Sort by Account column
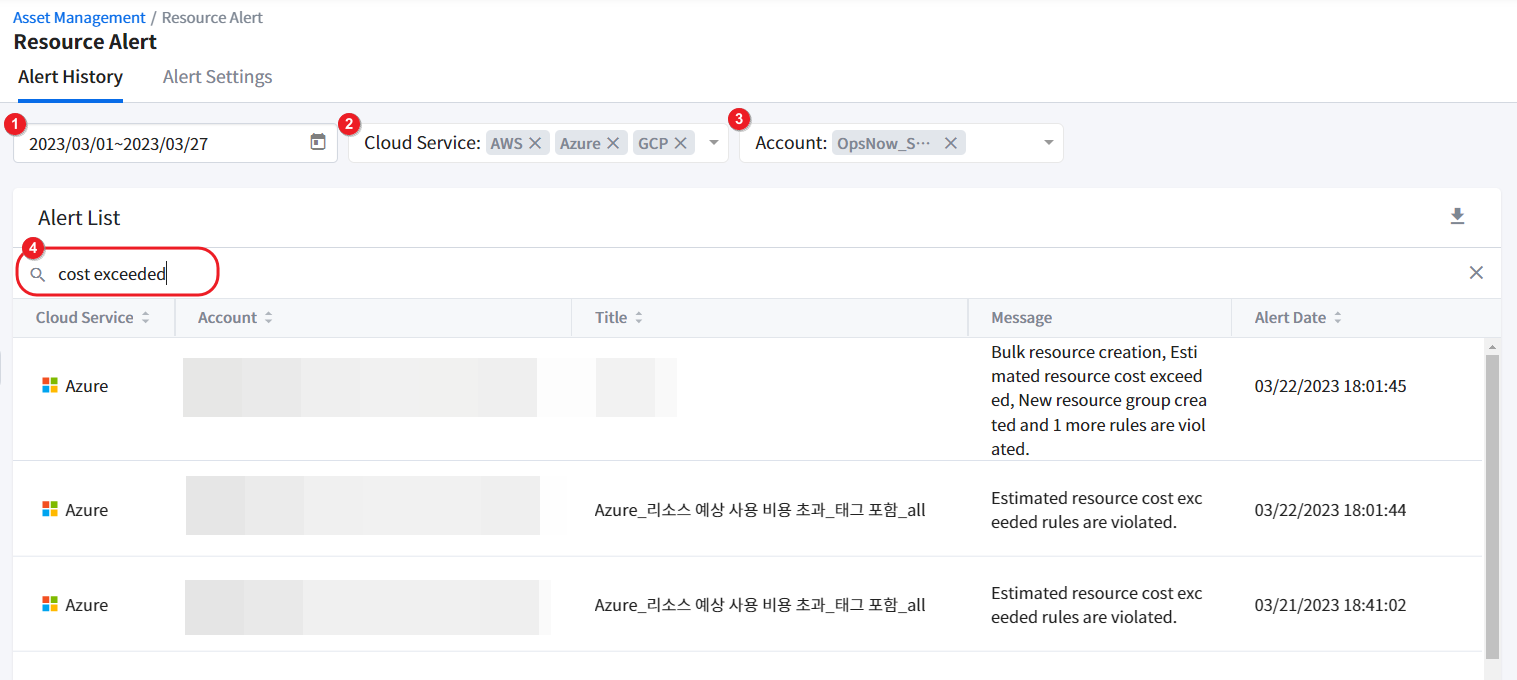 click(x=268, y=318)
